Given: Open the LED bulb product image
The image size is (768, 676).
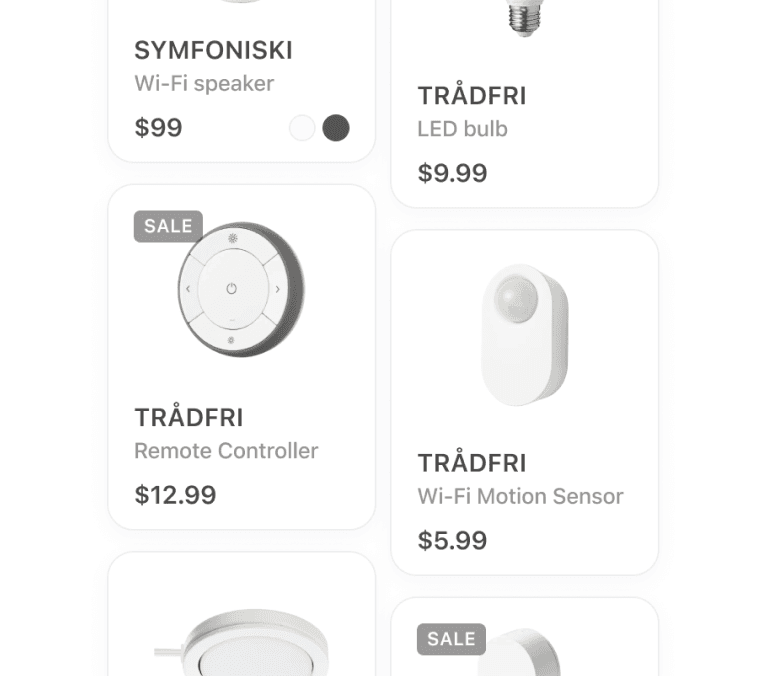Looking at the screenshot, I should click(525, 18).
